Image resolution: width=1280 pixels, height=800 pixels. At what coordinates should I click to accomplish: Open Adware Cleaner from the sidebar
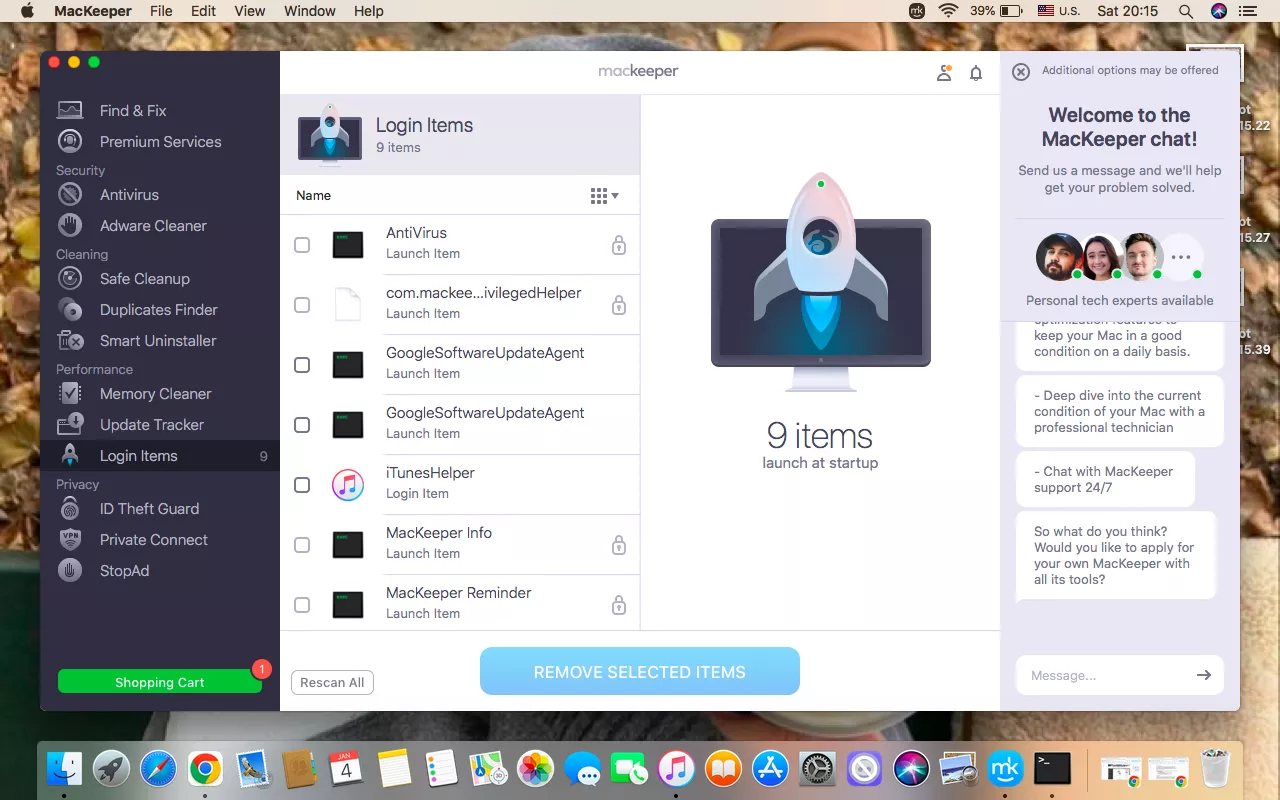(152, 226)
